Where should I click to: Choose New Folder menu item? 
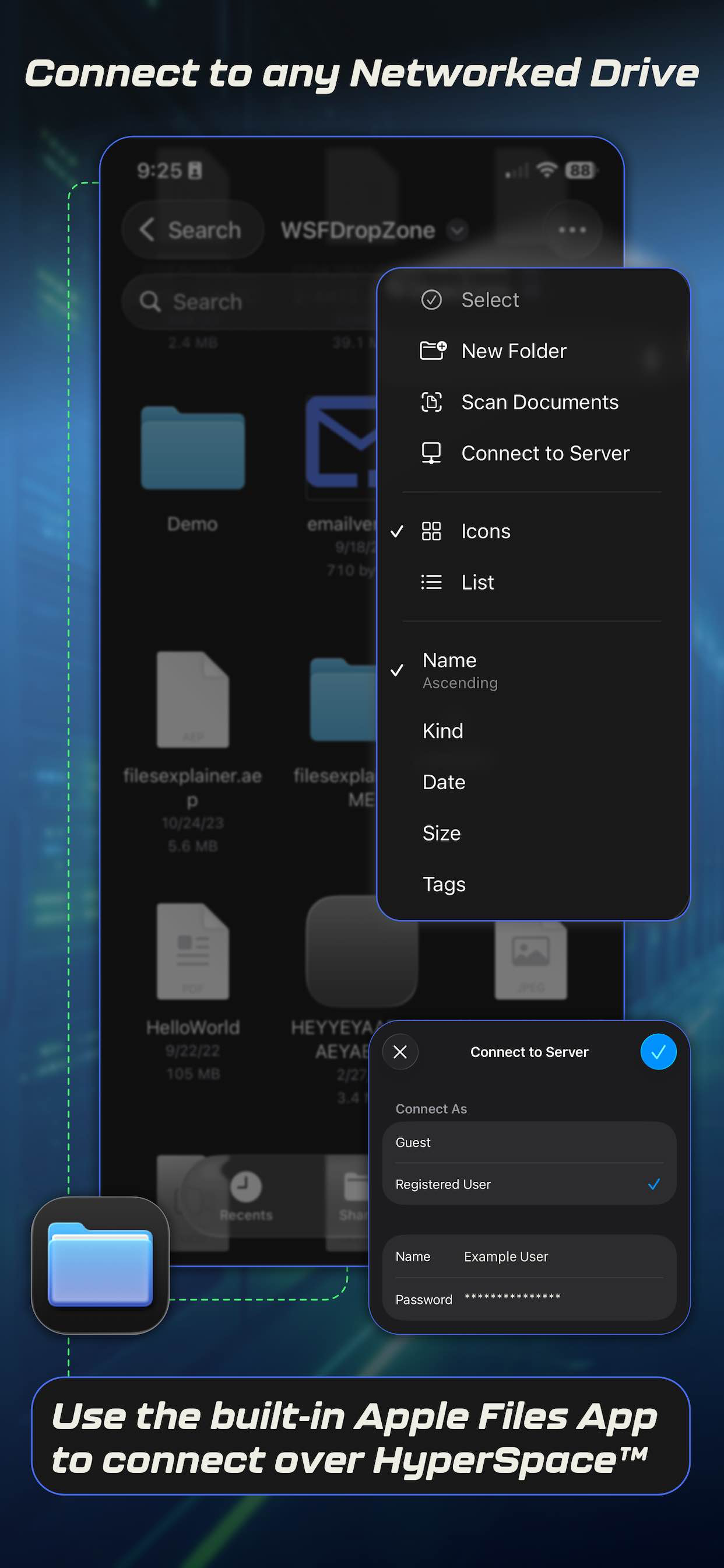tap(533, 351)
